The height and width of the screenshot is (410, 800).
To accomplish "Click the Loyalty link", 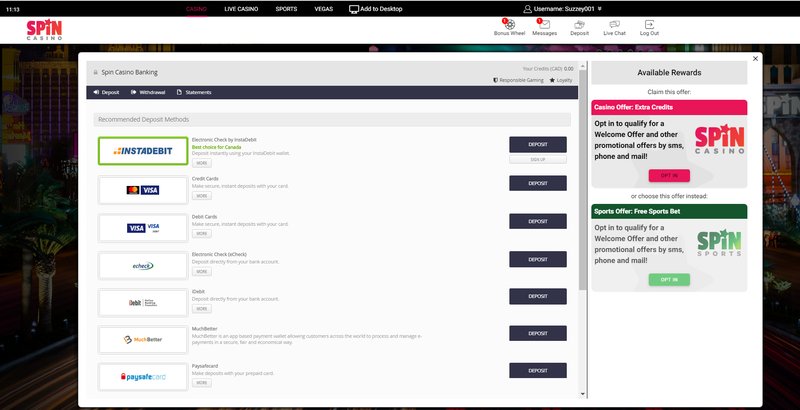I will 564,80.
